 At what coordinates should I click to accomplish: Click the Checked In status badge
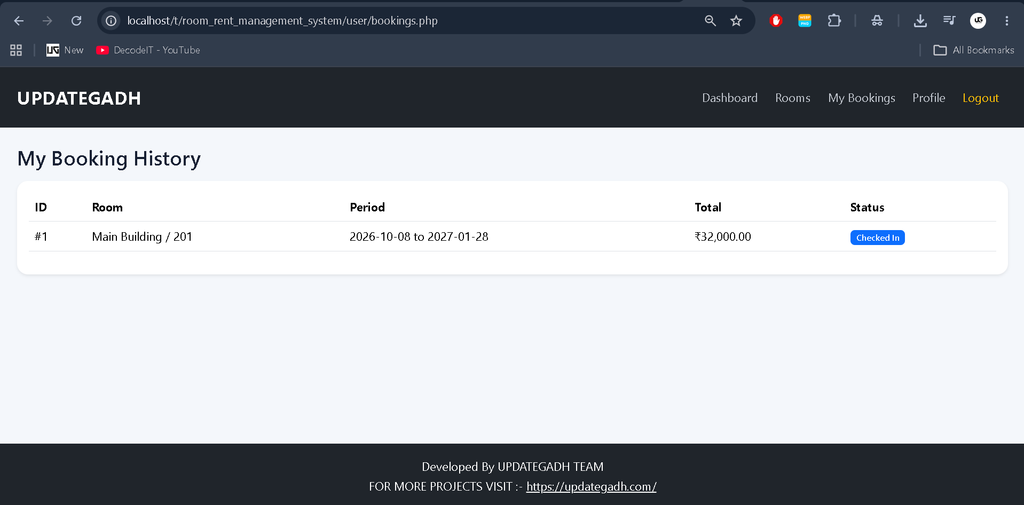[877, 238]
